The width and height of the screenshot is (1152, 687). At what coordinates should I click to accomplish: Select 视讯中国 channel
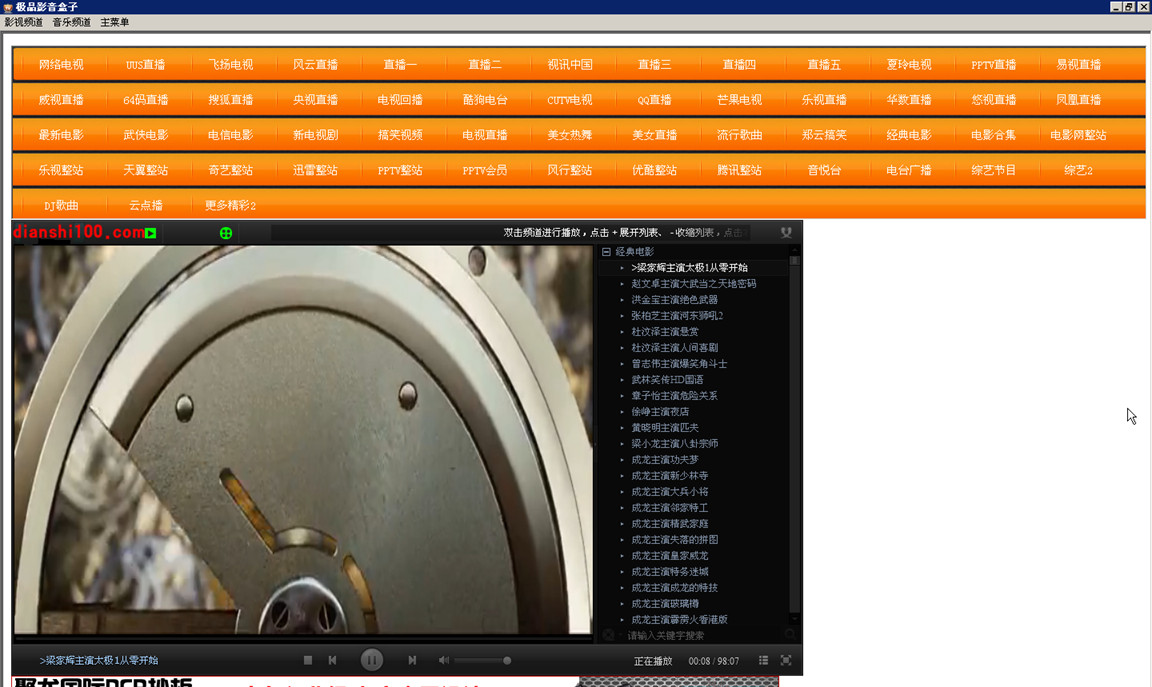pyautogui.click(x=569, y=65)
